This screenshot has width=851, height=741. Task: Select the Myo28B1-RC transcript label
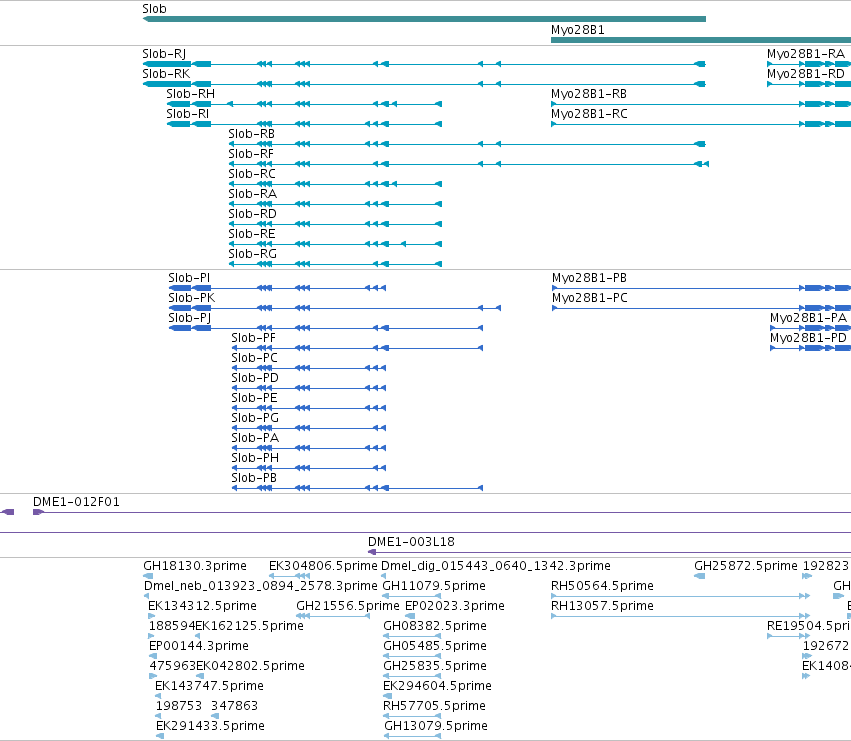point(589,114)
